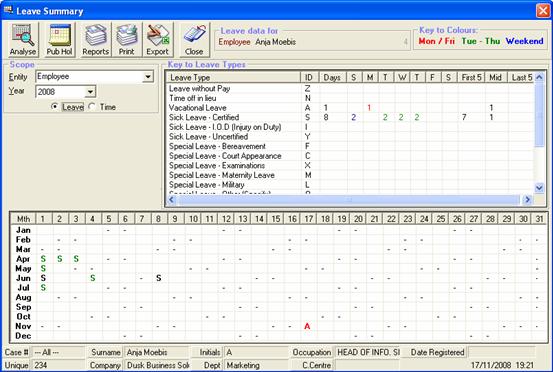Click the red A entry in November

point(307,327)
